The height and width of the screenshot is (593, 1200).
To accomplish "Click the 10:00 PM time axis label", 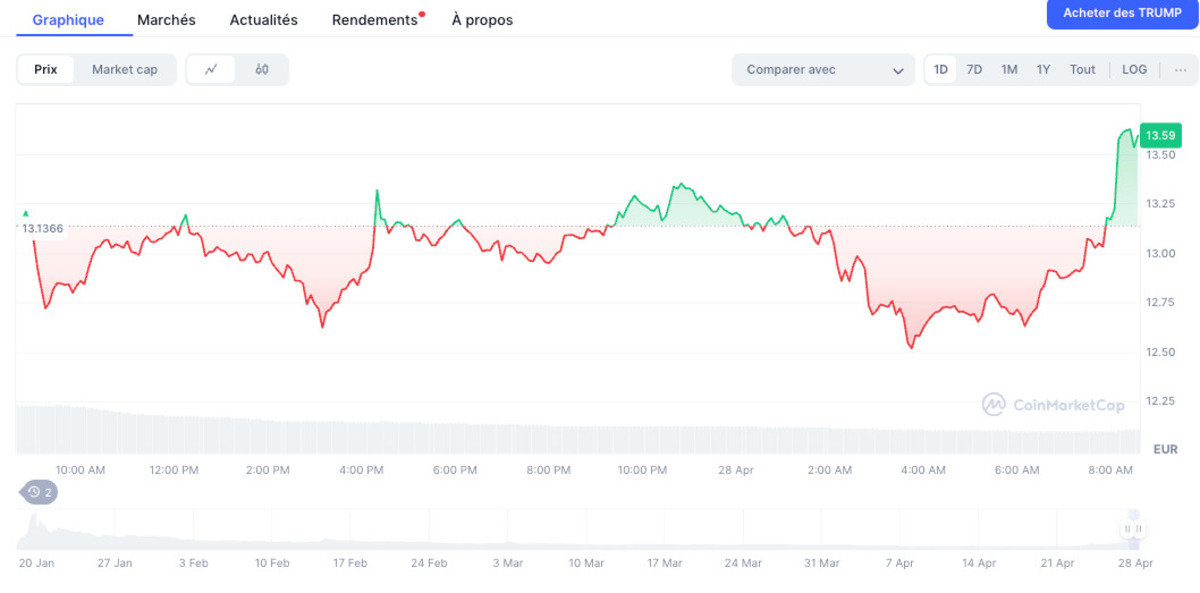I will pos(642,470).
